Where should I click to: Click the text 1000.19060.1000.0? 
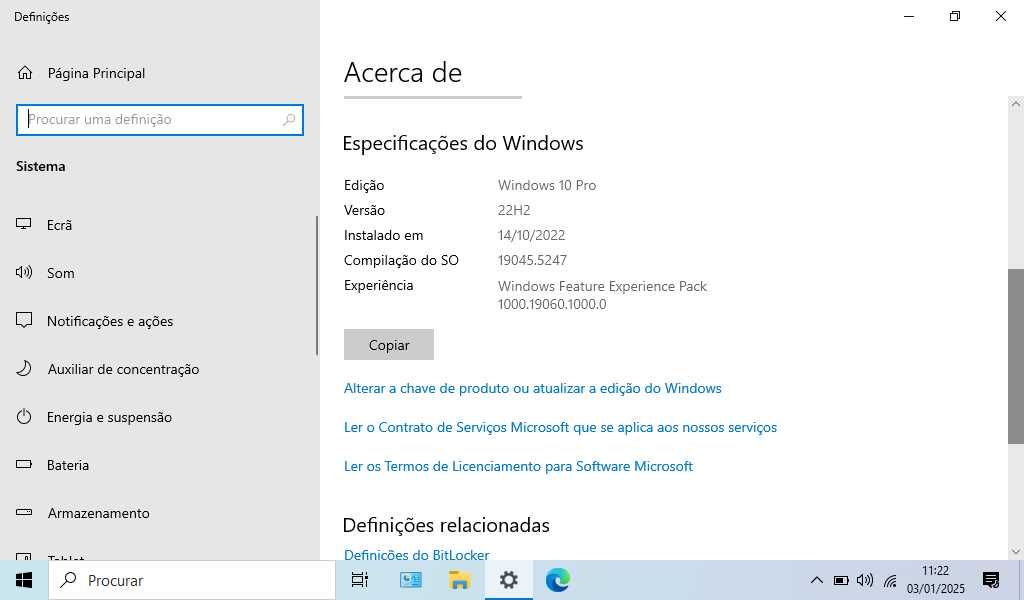point(552,304)
